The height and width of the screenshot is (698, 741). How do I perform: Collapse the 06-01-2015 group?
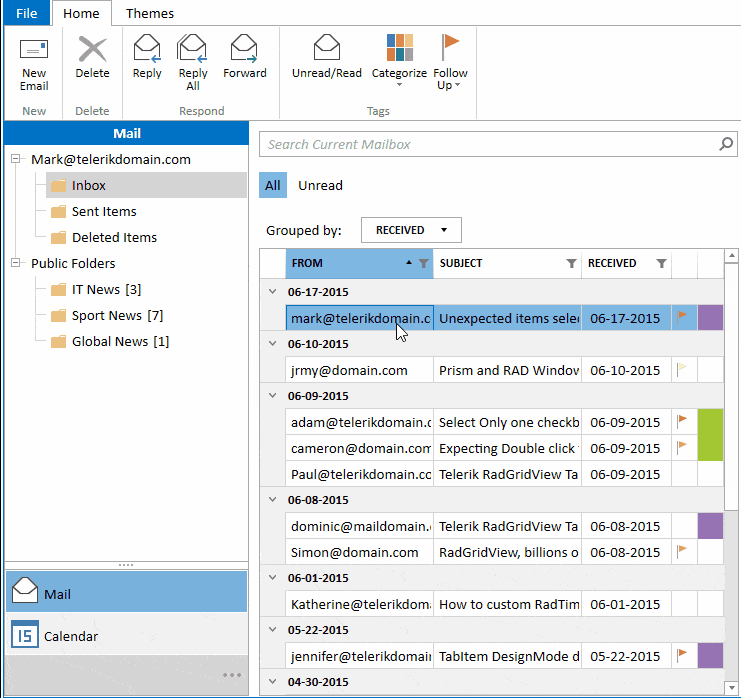tap(273, 577)
